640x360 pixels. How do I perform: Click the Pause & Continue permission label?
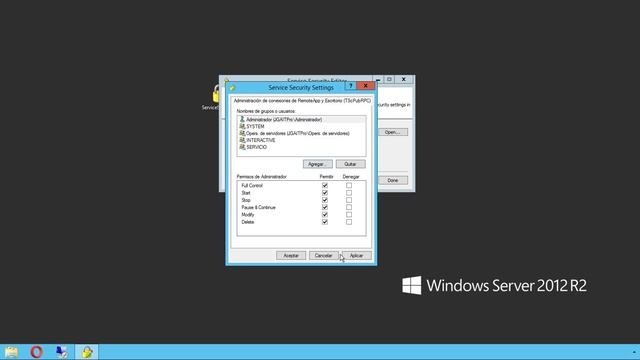(258, 207)
